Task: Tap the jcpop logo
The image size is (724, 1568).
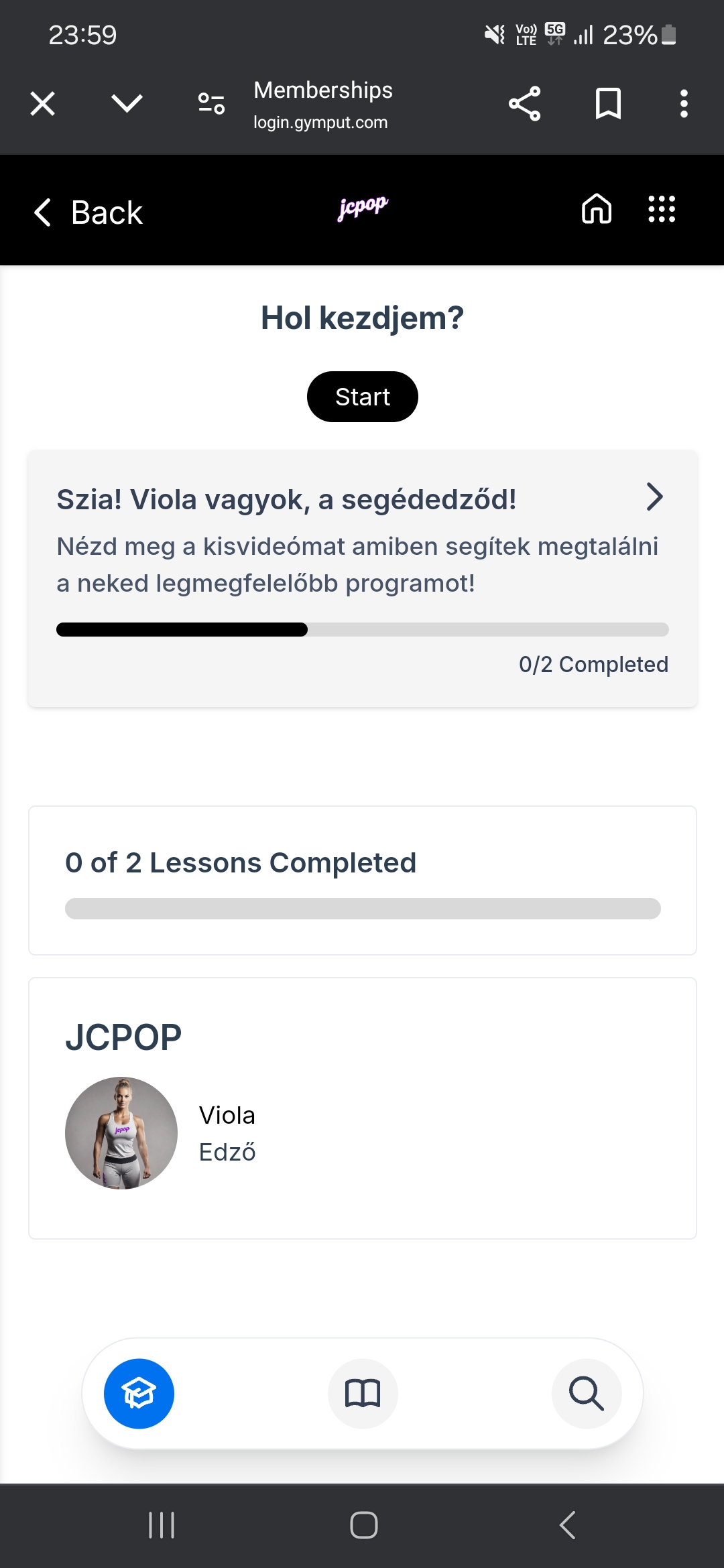Action: (363, 207)
